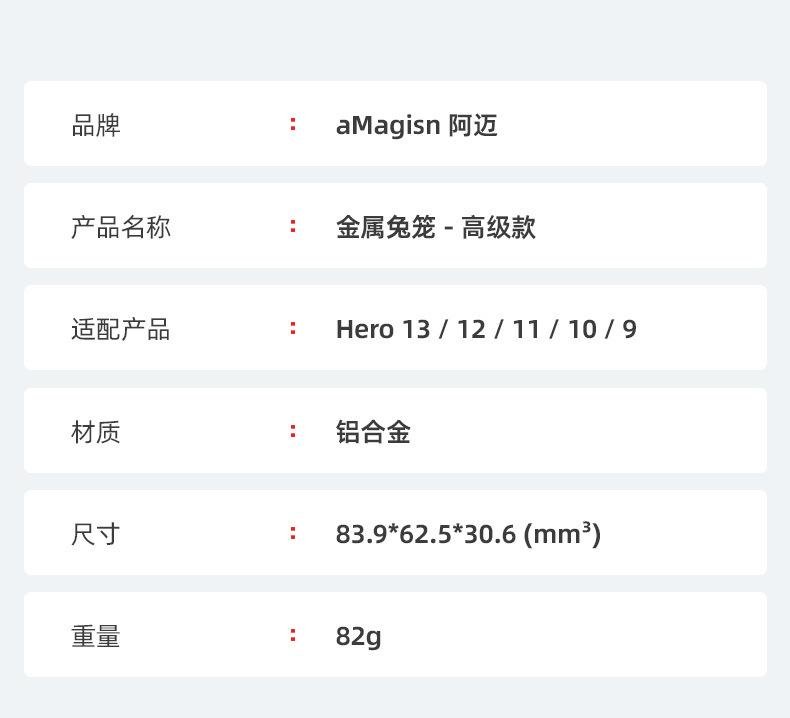Viewport: 790px width, 718px height.
Task: Click the red colon beside 适配产品
Action: click(293, 328)
